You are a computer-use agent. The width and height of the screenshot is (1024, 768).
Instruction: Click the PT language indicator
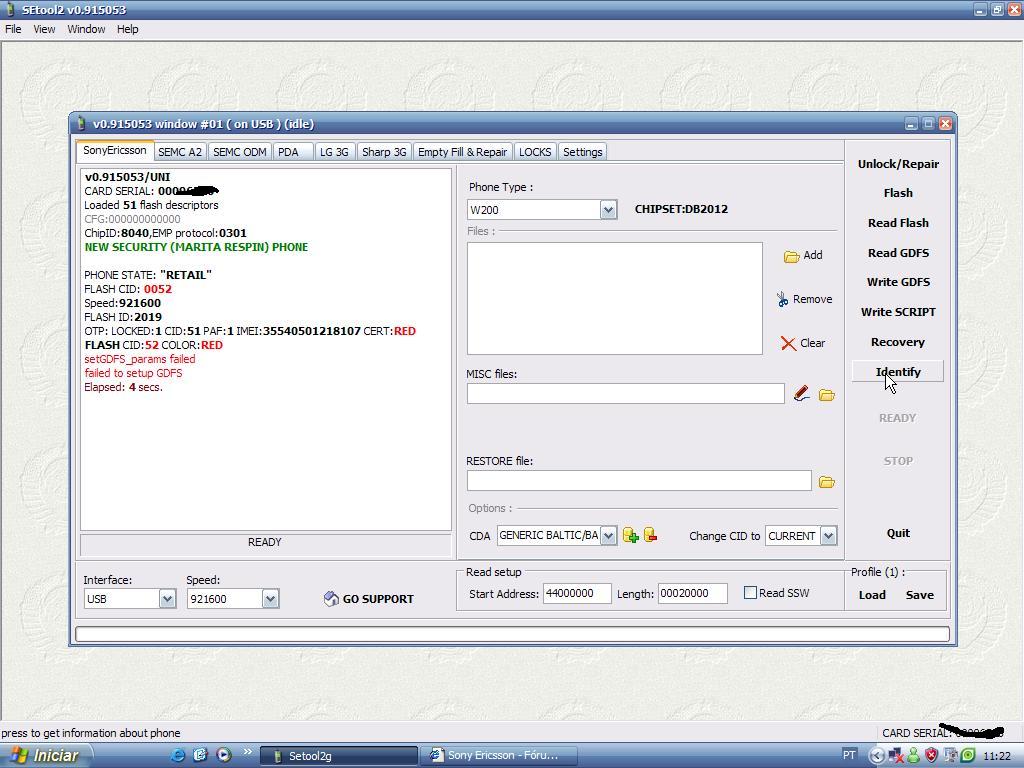(x=849, y=755)
